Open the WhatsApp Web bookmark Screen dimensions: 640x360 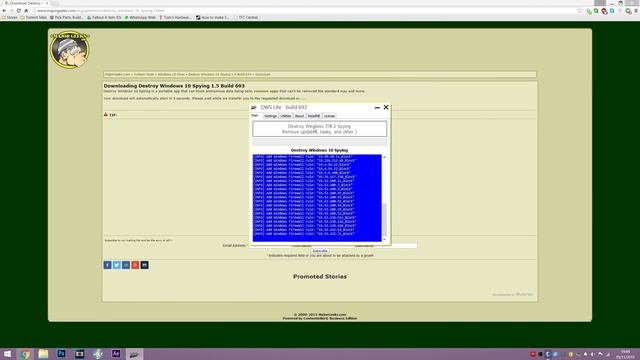pyautogui.click(x=140, y=18)
